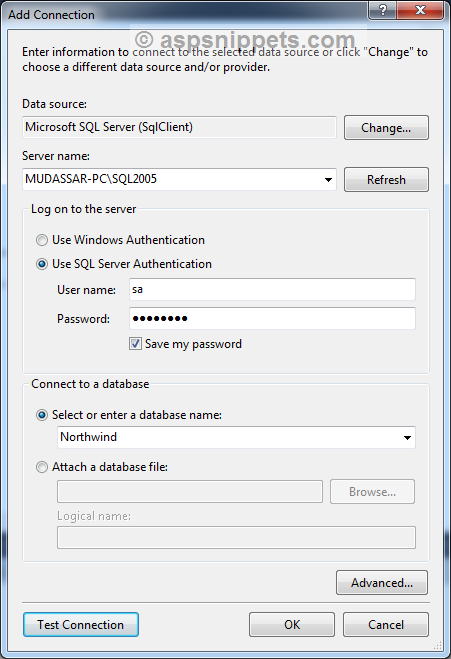
Task: Refresh the server name list
Action: (x=386, y=180)
